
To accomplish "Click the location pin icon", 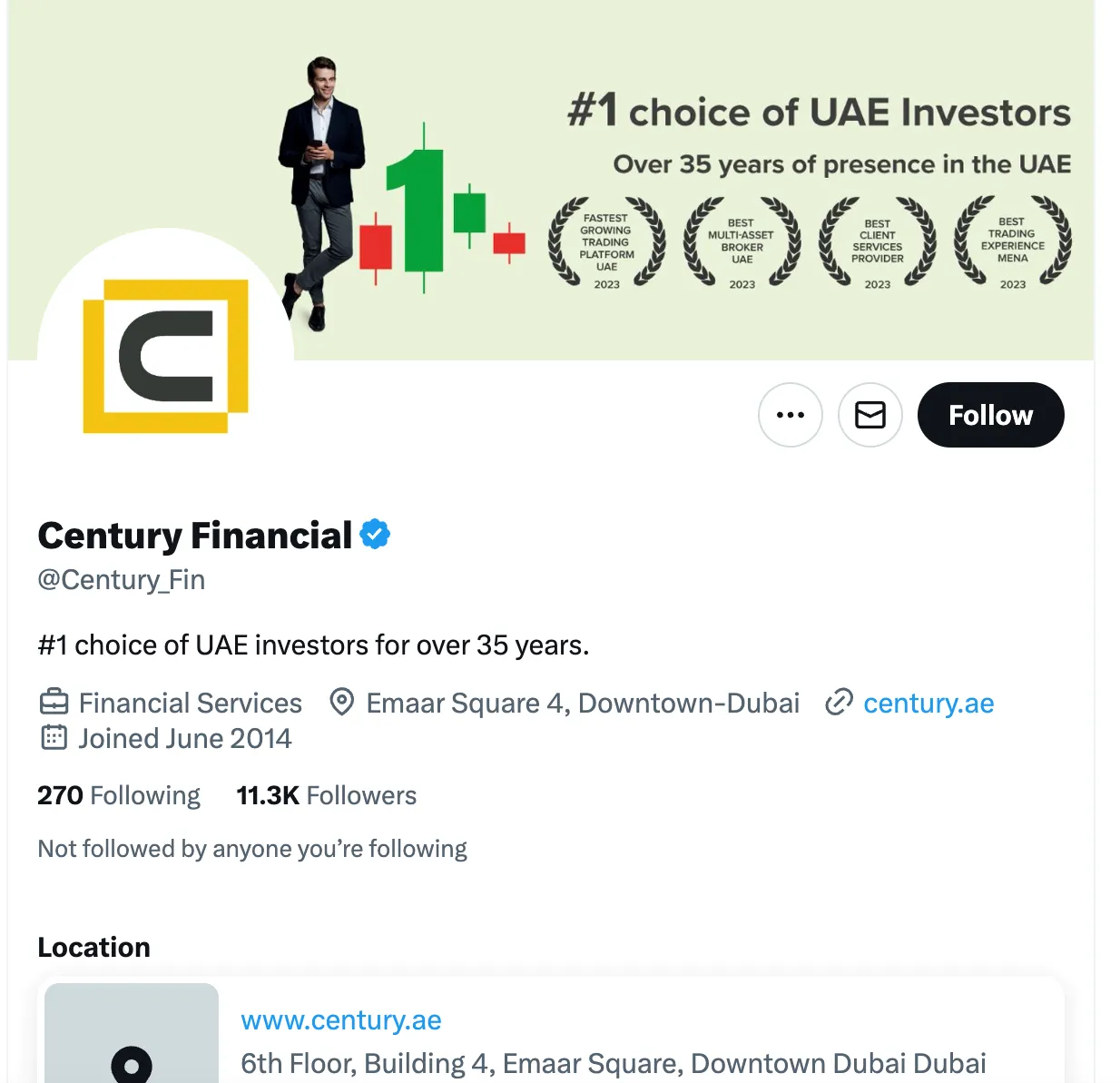I will (x=341, y=703).
